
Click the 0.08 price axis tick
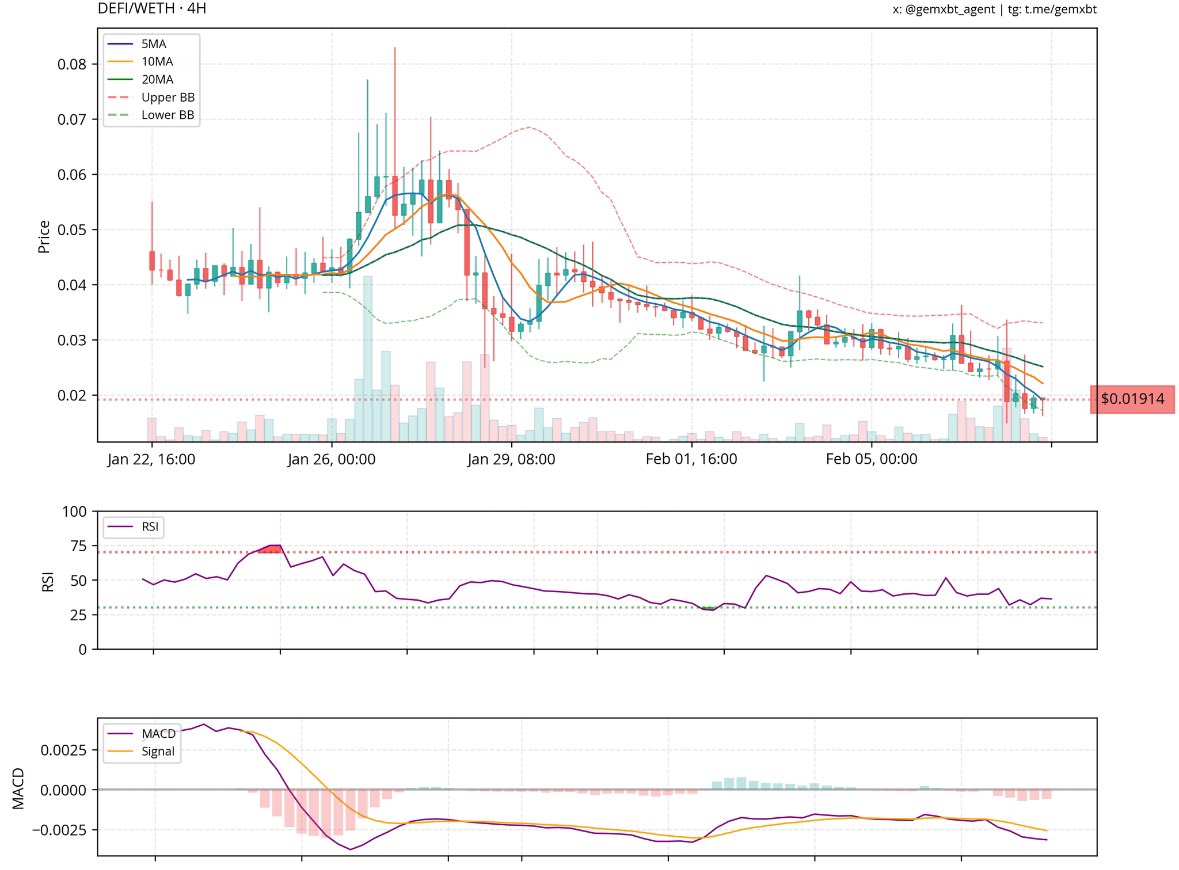click(x=72, y=65)
